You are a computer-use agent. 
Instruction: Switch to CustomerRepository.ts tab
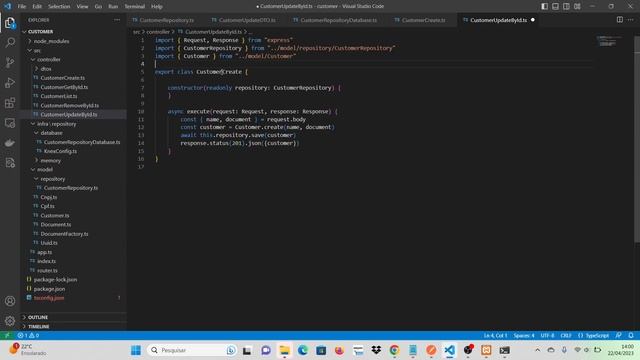pyautogui.click(x=166, y=20)
